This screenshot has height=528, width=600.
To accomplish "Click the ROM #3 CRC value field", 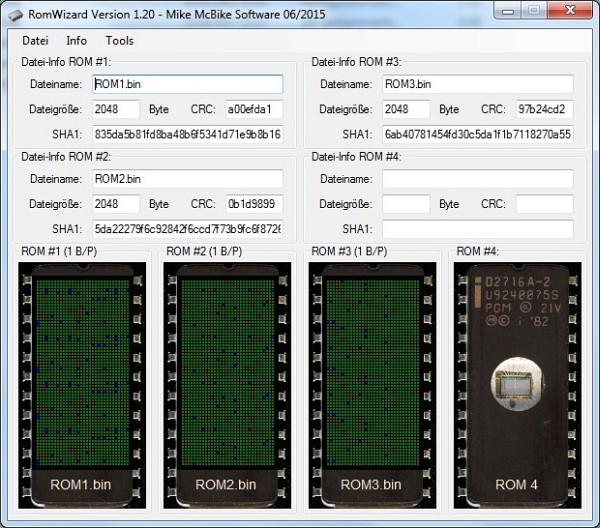I will pyautogui.click(x=544, y=109).
